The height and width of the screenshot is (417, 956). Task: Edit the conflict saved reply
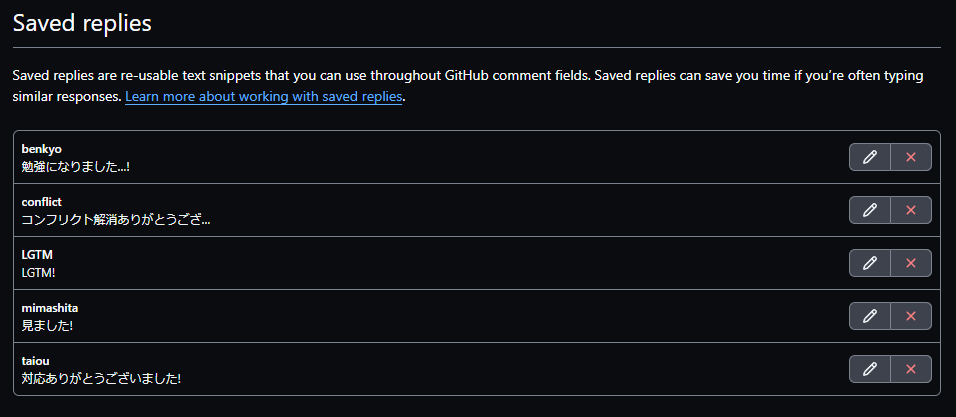click(870, 210)
